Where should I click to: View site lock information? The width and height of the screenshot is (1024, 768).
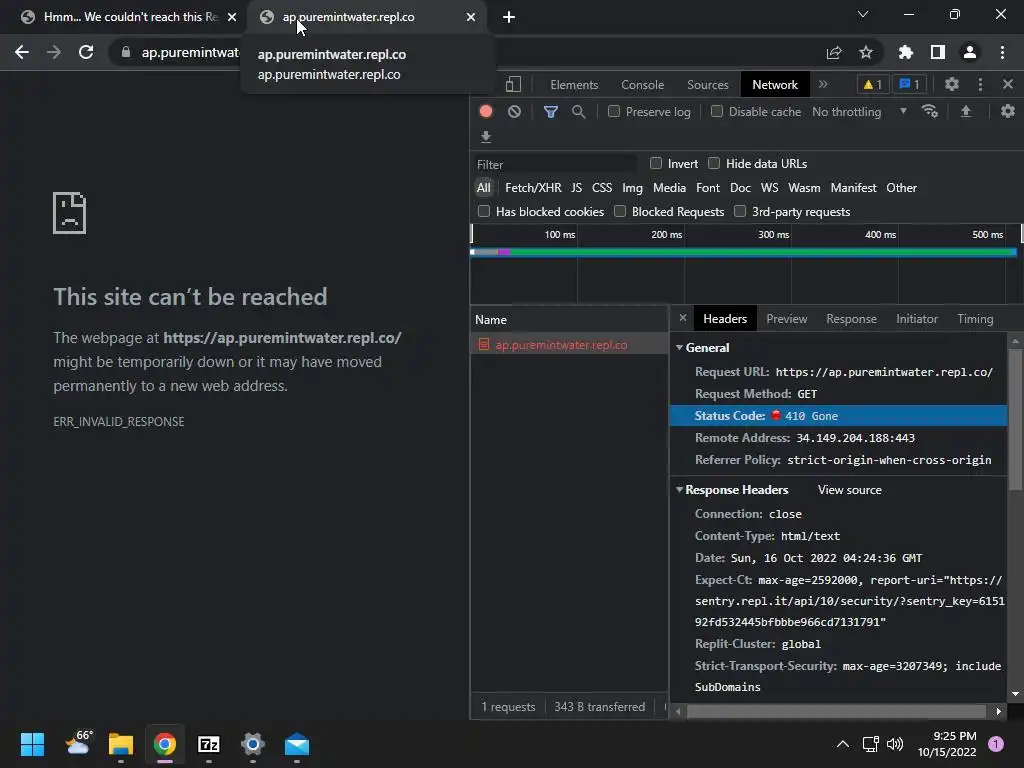(126, 52)
